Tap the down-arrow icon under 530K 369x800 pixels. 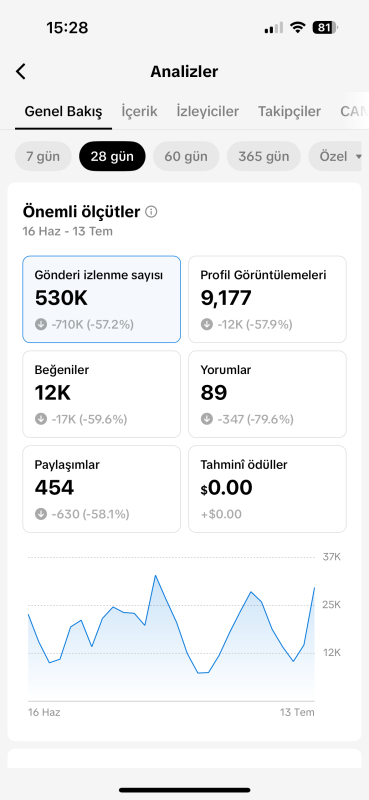[41, 324]
